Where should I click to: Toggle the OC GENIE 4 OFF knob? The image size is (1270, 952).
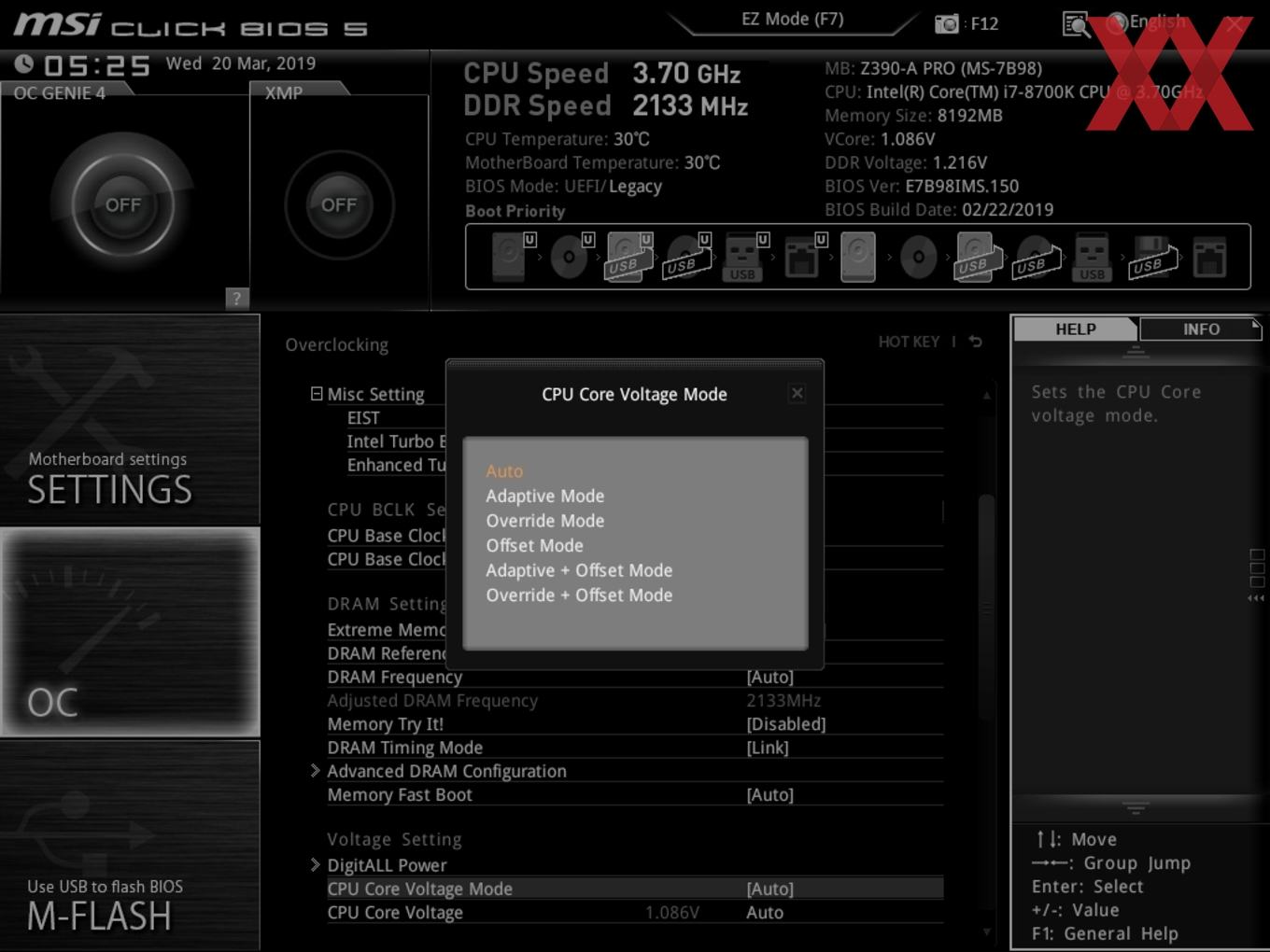(x=123, y=204)
